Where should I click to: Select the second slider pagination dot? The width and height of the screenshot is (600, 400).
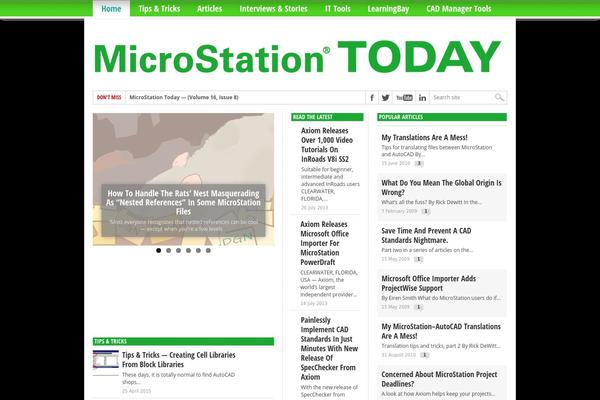pos(168,250)
